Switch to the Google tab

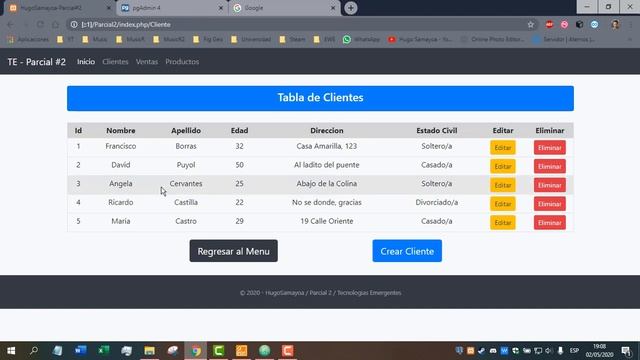point(284,8)
